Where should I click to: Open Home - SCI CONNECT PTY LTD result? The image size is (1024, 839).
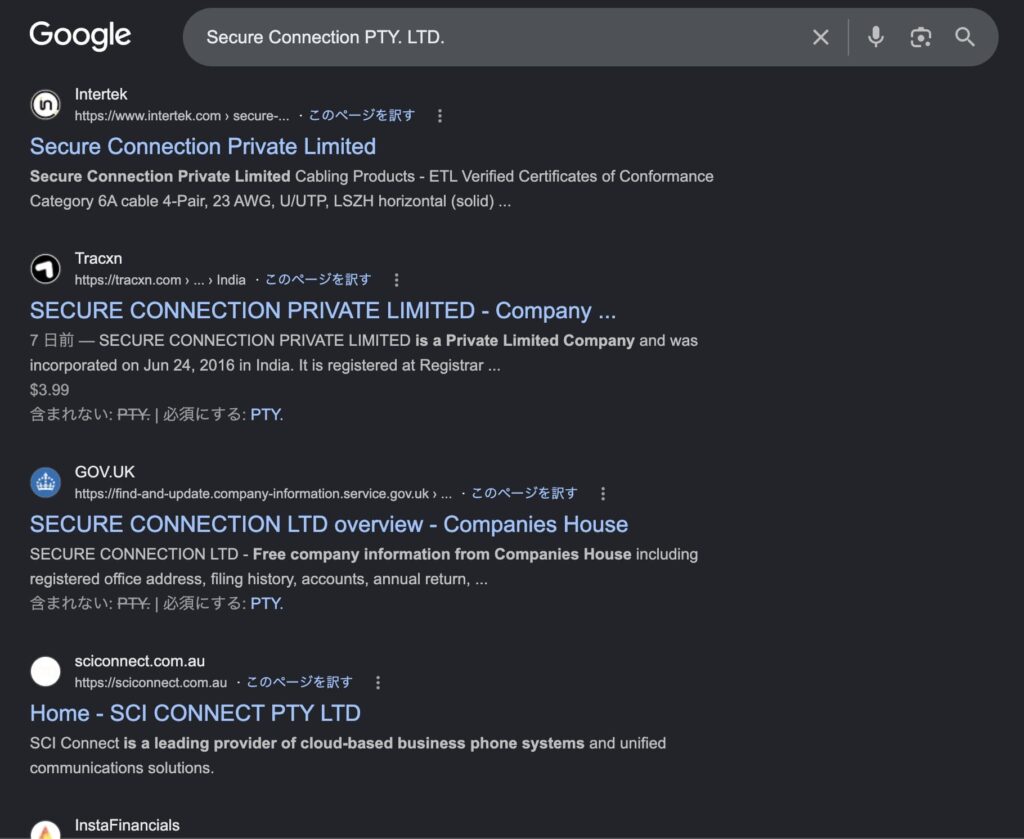195,713
